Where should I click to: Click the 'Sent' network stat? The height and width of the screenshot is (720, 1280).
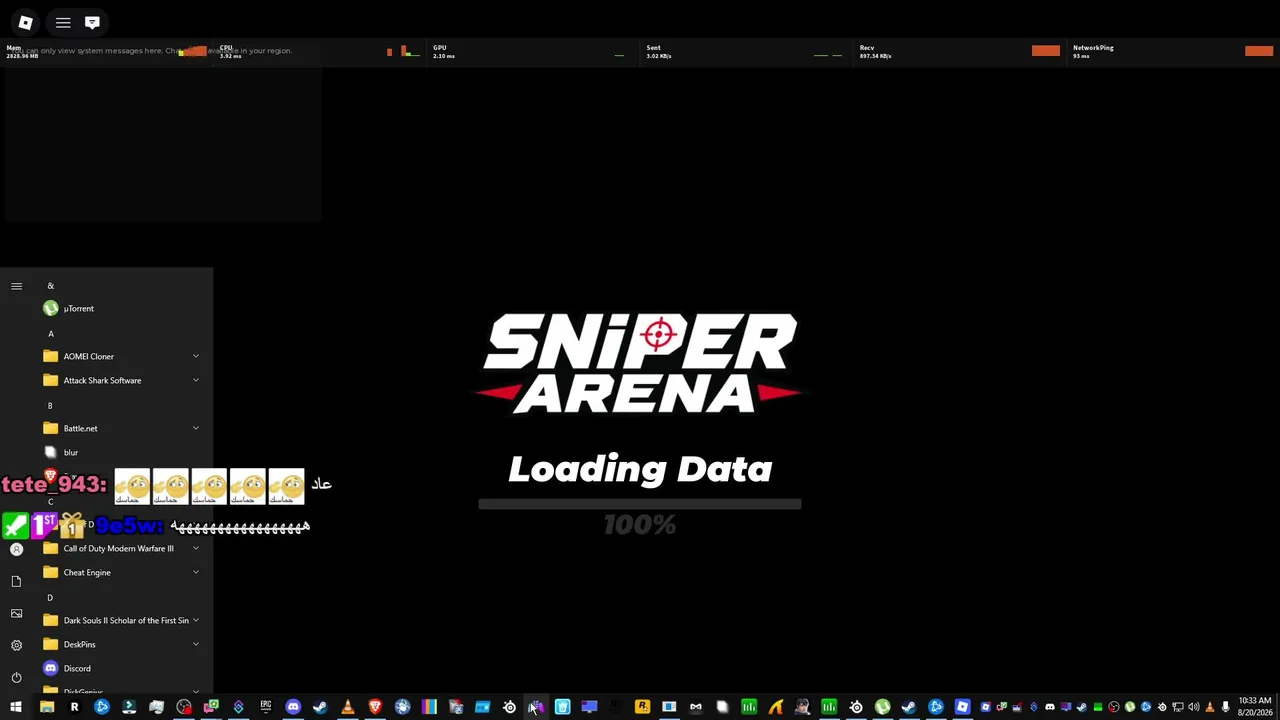[653, 48]
